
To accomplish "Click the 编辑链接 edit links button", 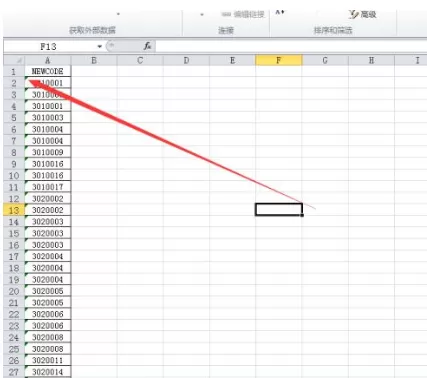I will coord(243,14).
